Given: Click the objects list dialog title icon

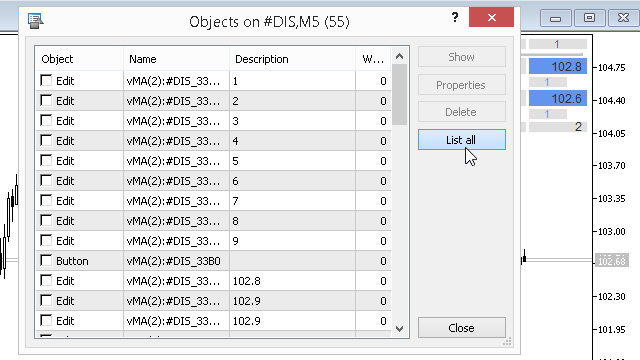Looking at the screenshot, I should pyautogui.click(x=36, y=21).
